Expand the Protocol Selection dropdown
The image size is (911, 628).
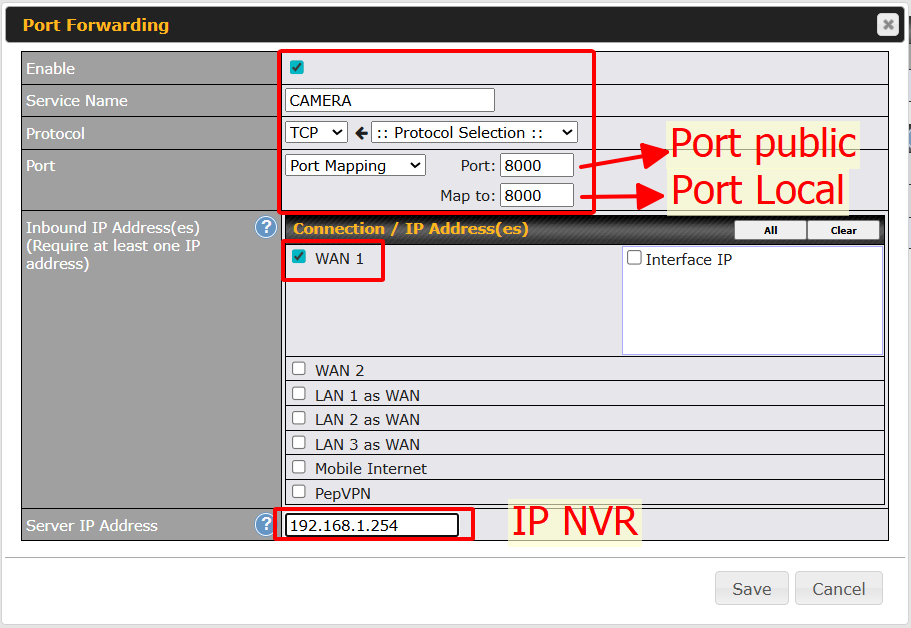point(474,132)
